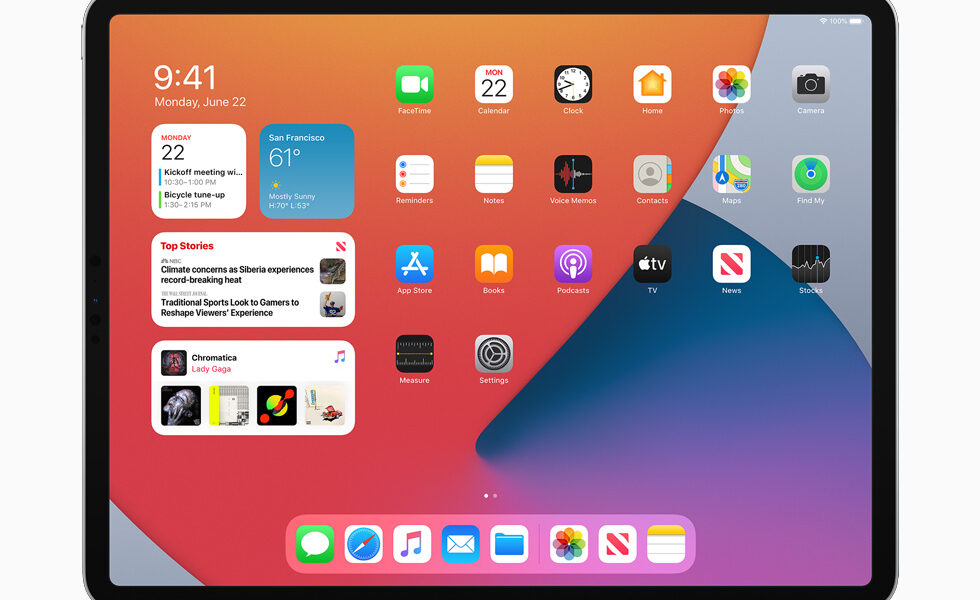The image size is (980, 600).
Task: Tap the Wi-Fi status icon
Action: tap(823, 21)
